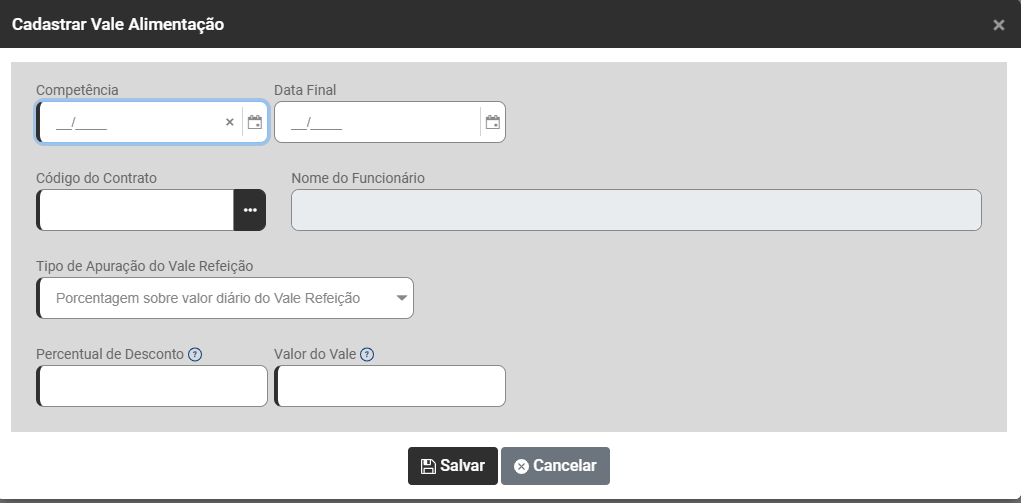Click the Nome do Funcionário field
Screen dimensions: 1021x503
636,210
